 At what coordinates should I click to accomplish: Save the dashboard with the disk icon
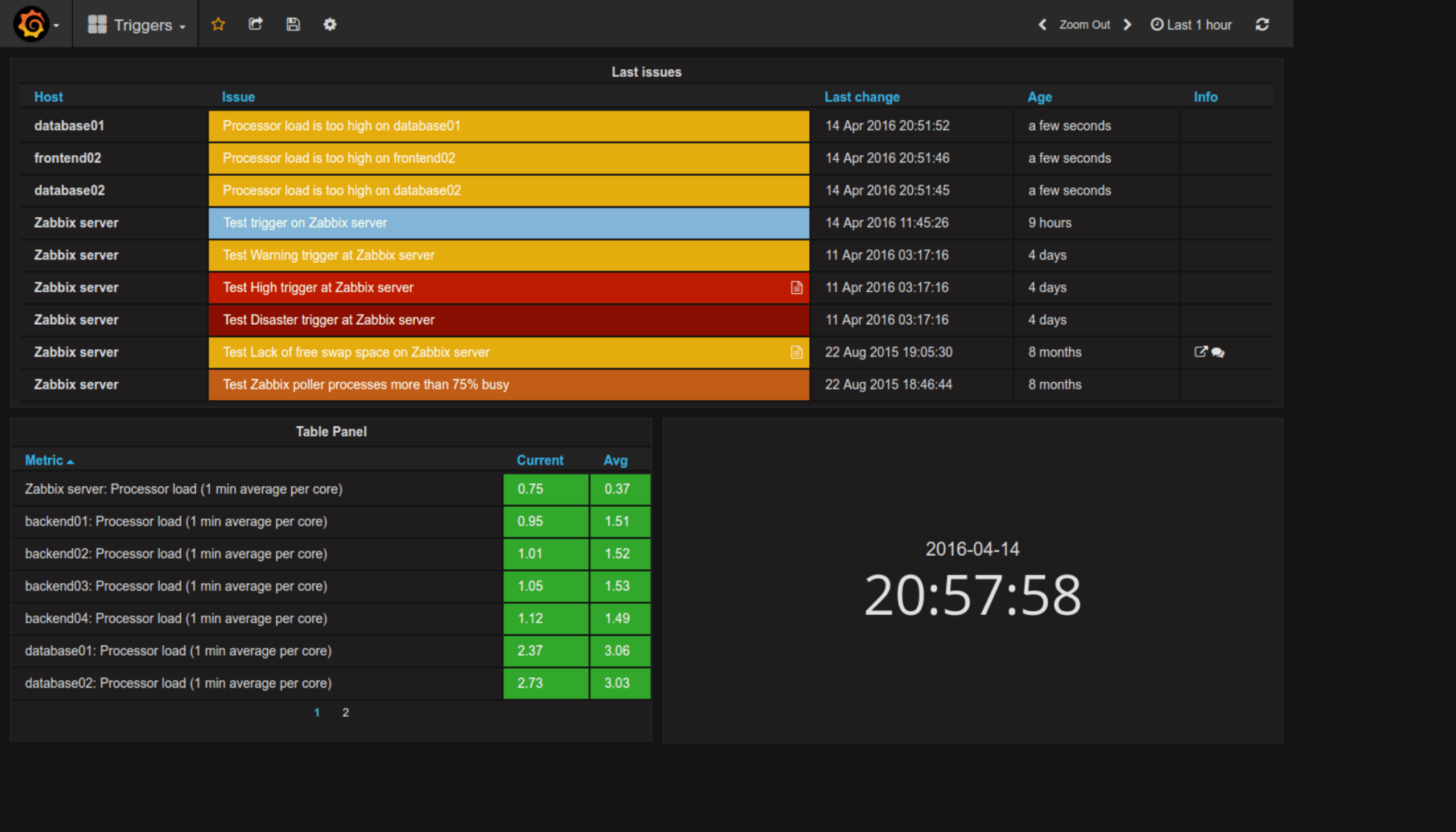pyautogui.click(x=293, y=24)
